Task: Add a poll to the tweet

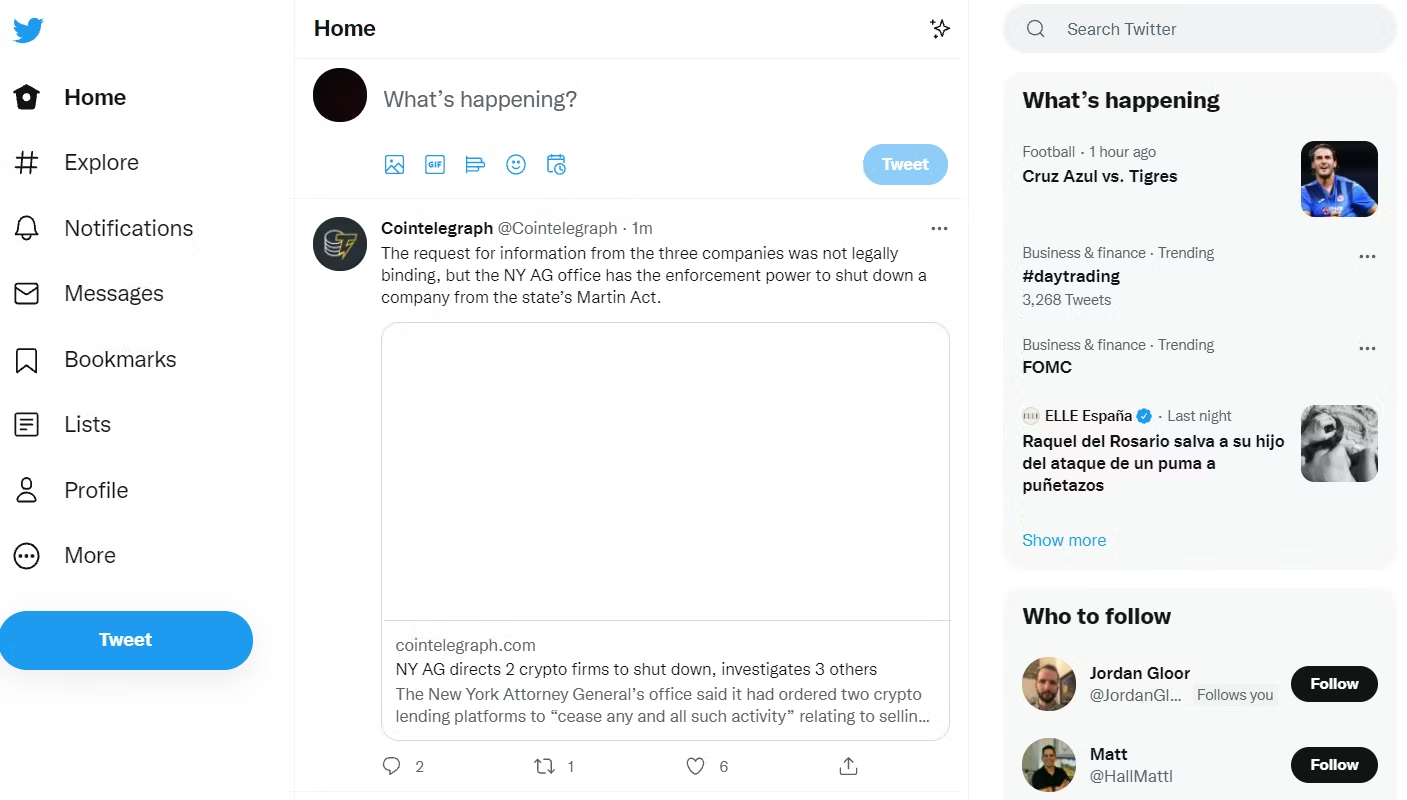Action: point(475,164)
